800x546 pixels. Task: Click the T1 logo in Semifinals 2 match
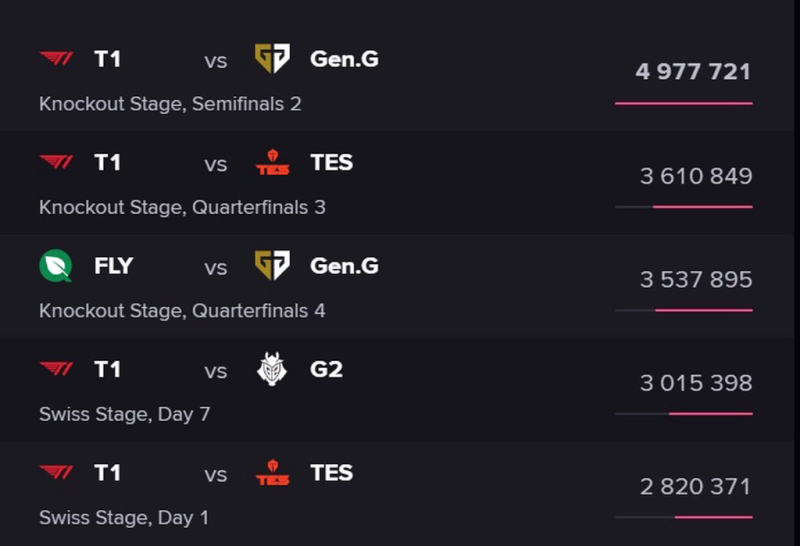[x=56, y=59]
